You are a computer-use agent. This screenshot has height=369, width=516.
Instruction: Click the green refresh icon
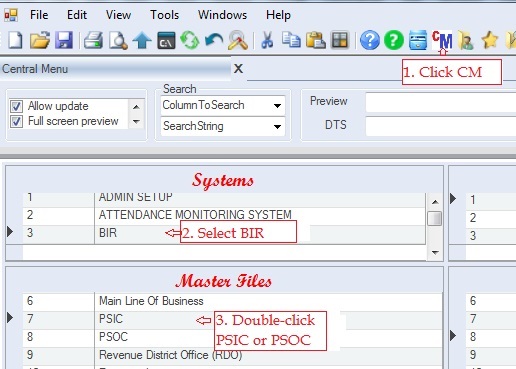[190, 40]
